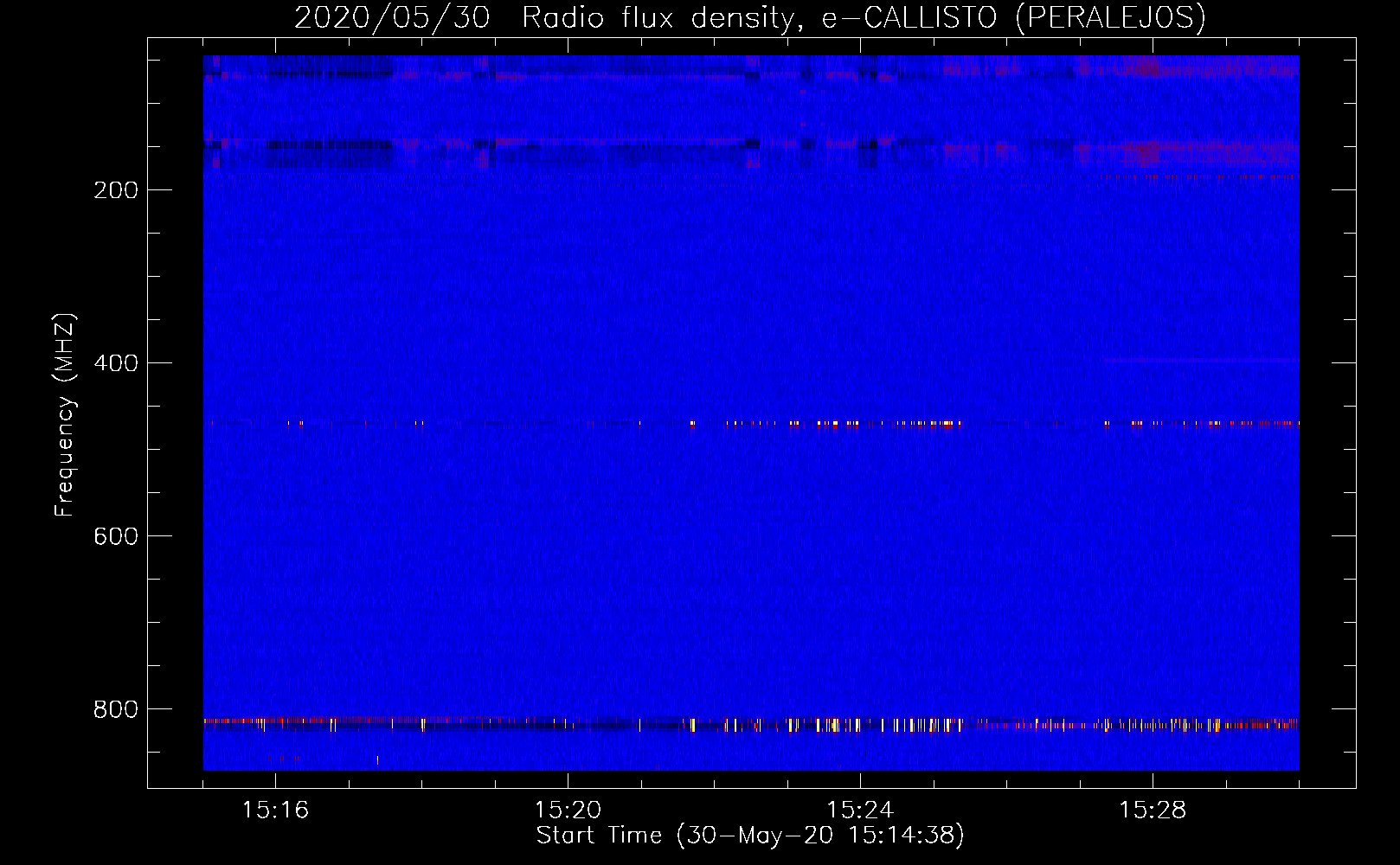Click the 'Frequency (MHZ)' y-axis label

[65, 415]
